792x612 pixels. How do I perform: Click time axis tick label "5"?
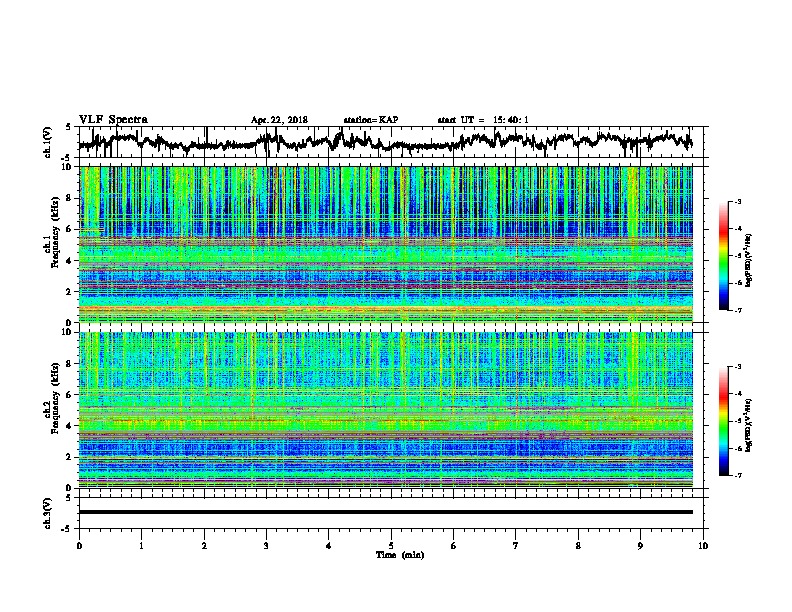click(x=391, y=546)
